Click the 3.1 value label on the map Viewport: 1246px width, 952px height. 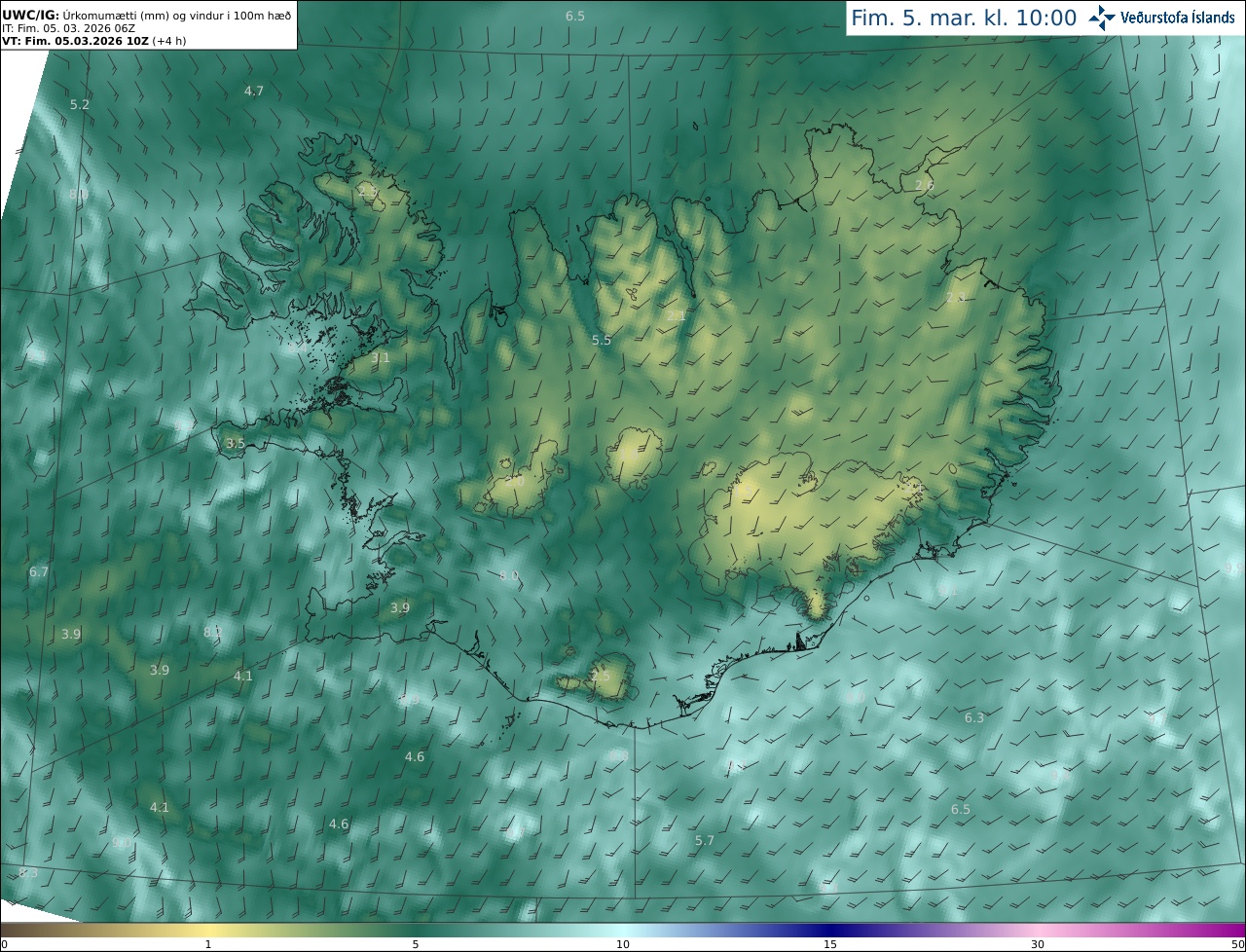[x=380, y=357]
